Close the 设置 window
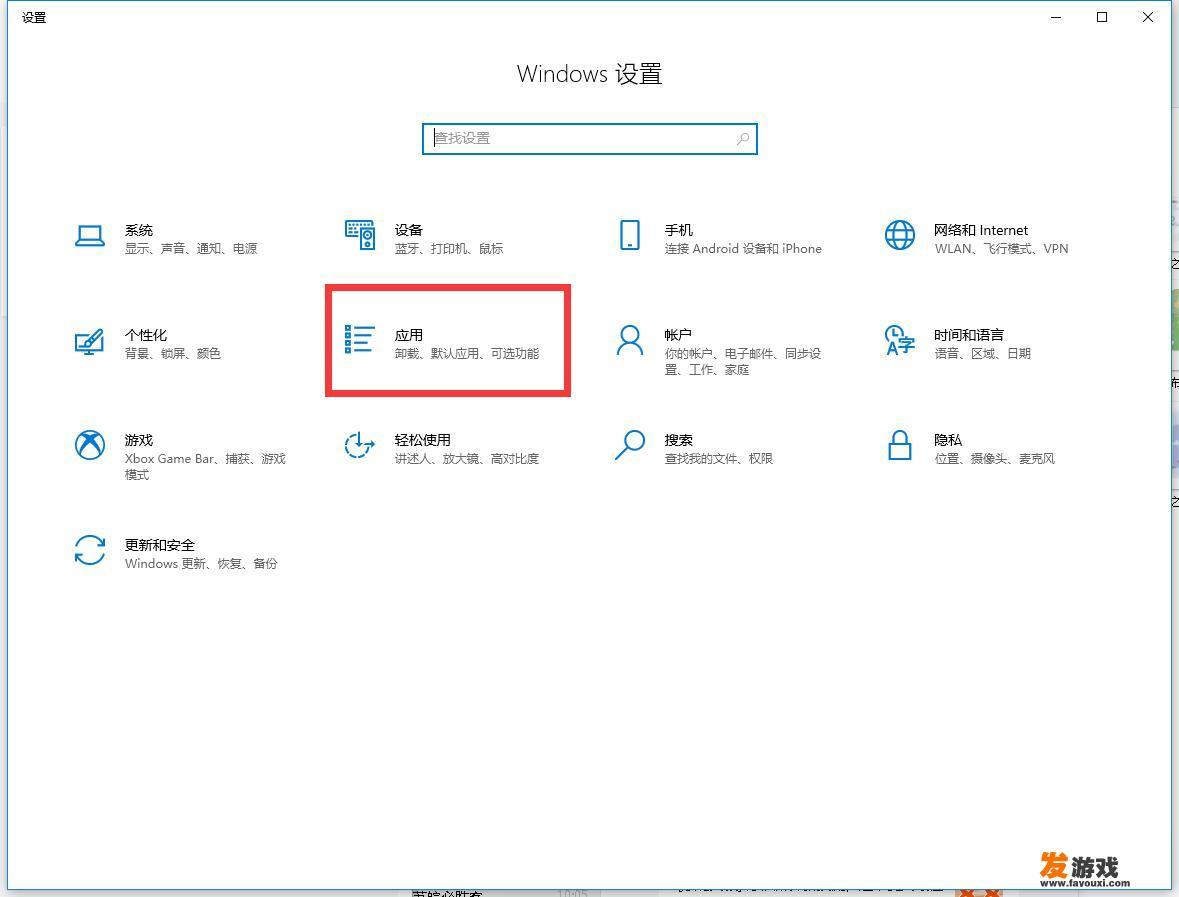The width and height of the screenshot is (1179, 897). coord(1147,17)
